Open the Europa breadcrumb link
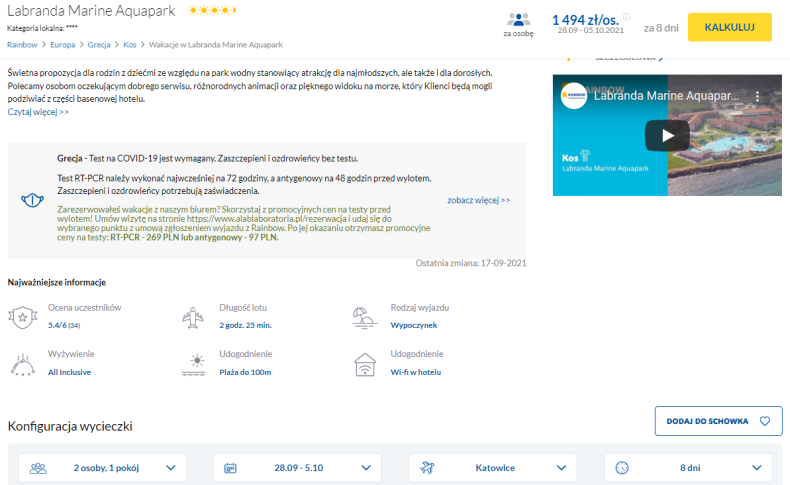 [62, 45]
